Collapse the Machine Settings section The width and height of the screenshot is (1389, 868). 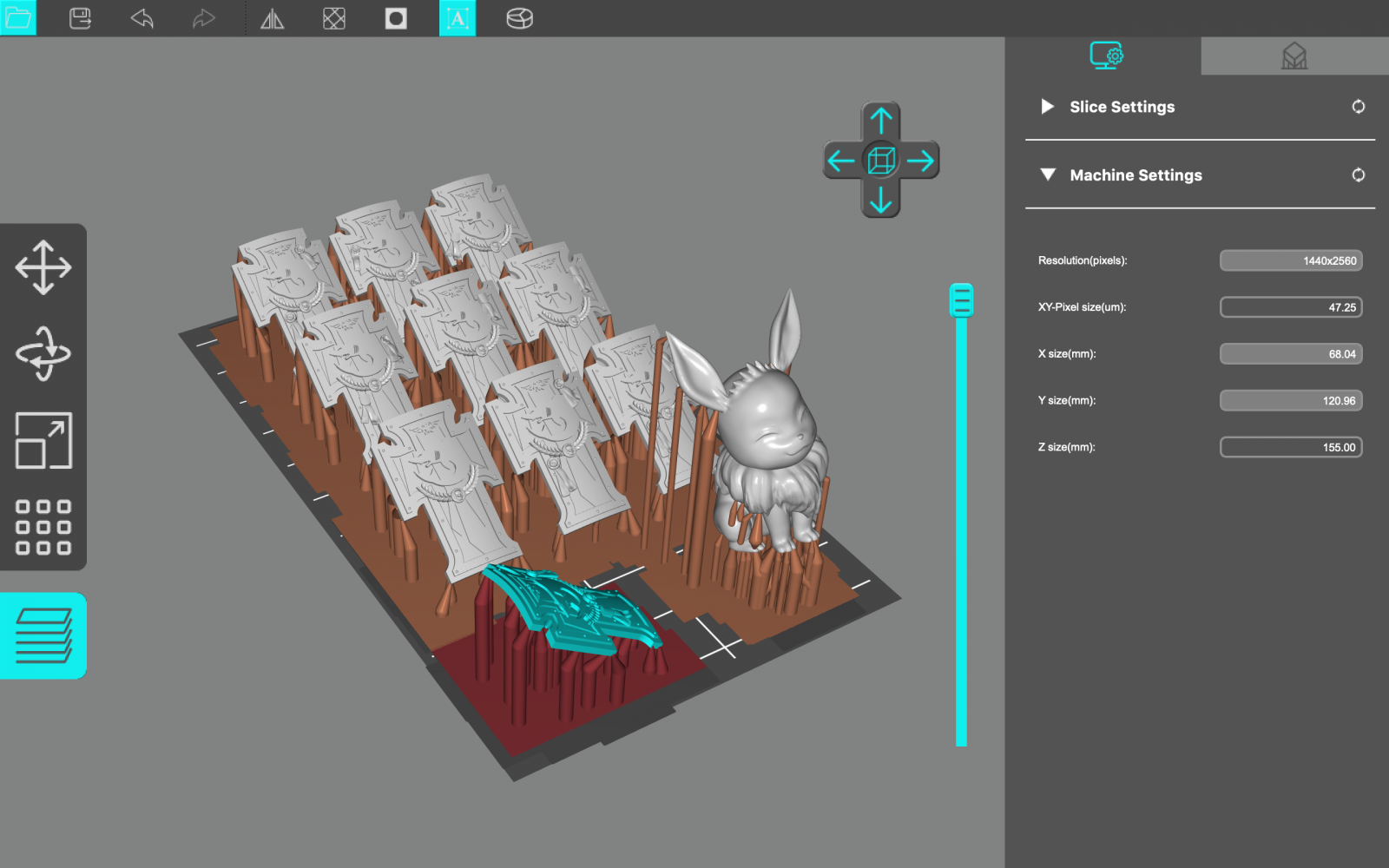tap(1048, 175)
